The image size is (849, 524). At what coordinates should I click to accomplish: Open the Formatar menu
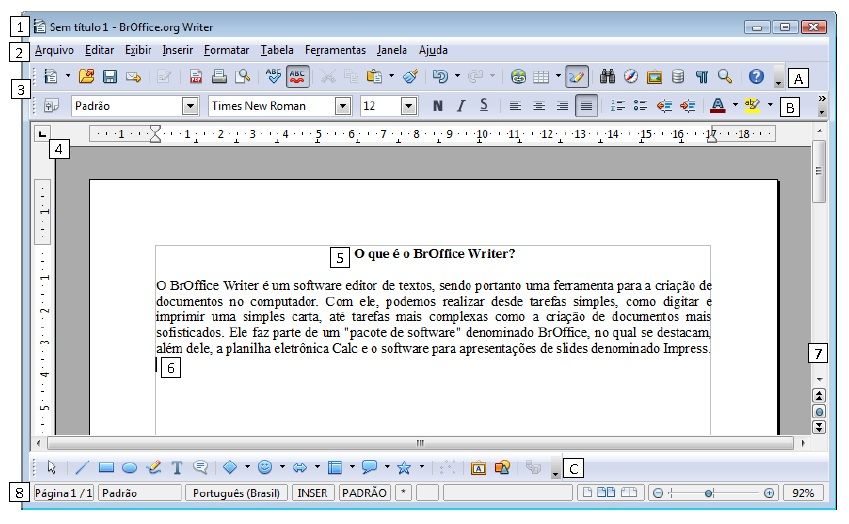tap(226, 50)
